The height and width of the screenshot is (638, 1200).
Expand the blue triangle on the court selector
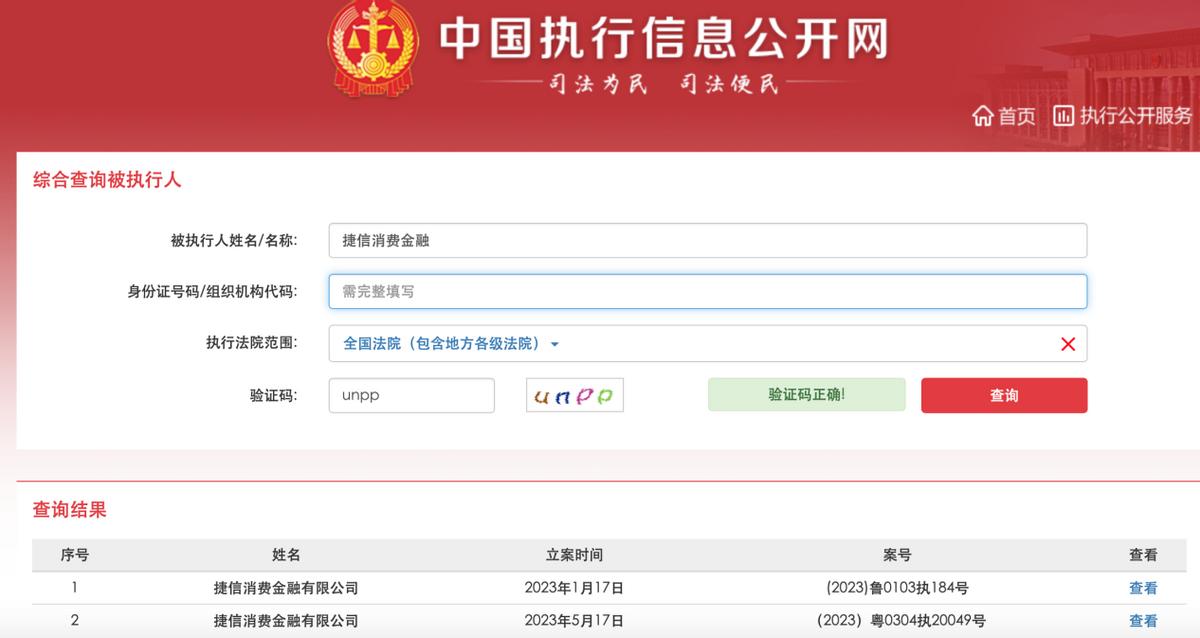click(557, 344)
